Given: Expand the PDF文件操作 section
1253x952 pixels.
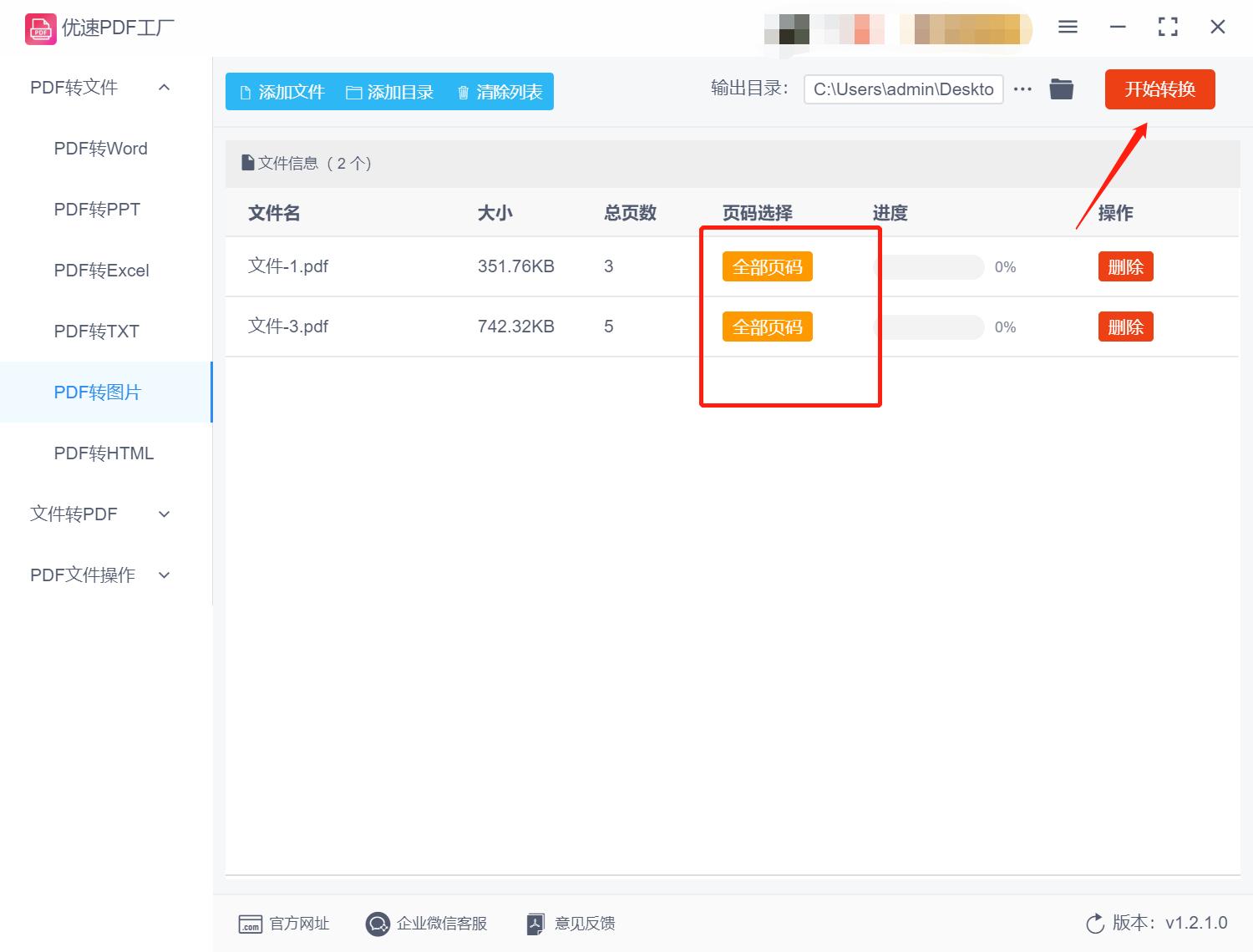Looking at the screenshot, I should pyautogui.click(x=164, y=575).
